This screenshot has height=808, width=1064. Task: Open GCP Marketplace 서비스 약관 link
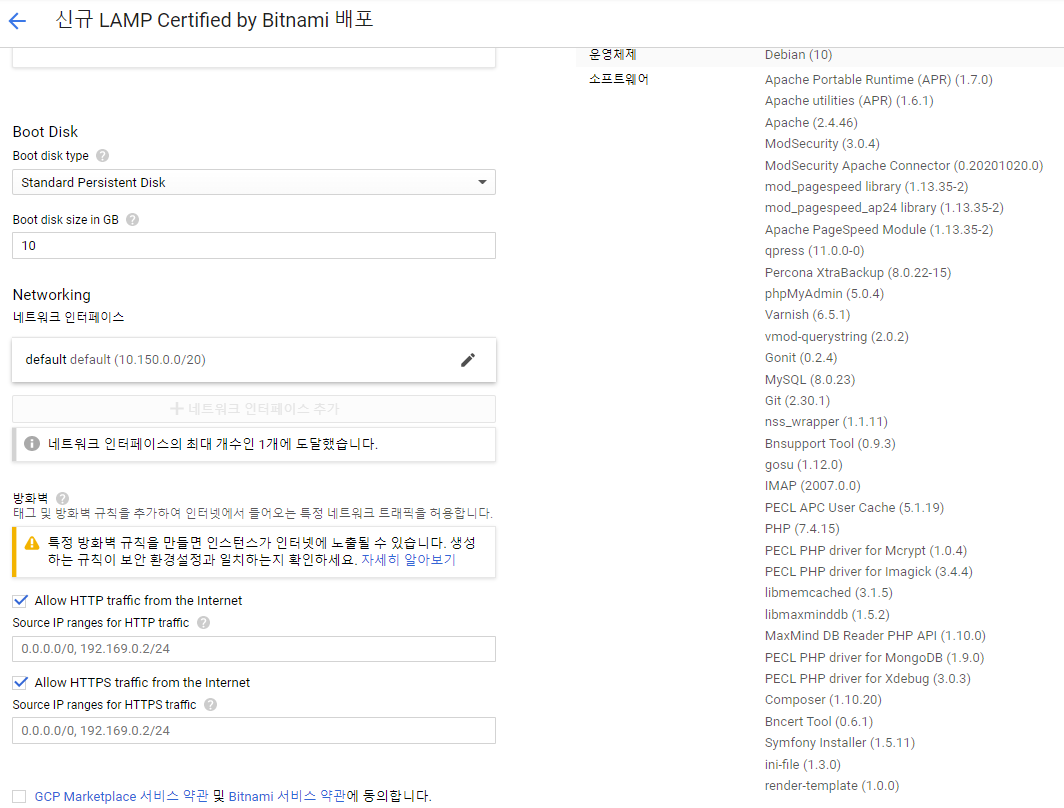coord(121,796)
